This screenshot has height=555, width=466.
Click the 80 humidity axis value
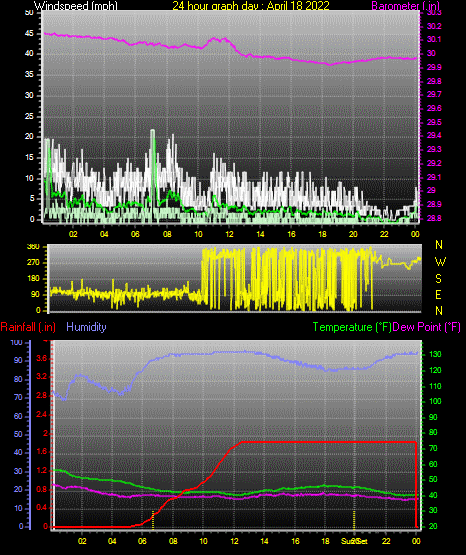click(x=18, y=379)
